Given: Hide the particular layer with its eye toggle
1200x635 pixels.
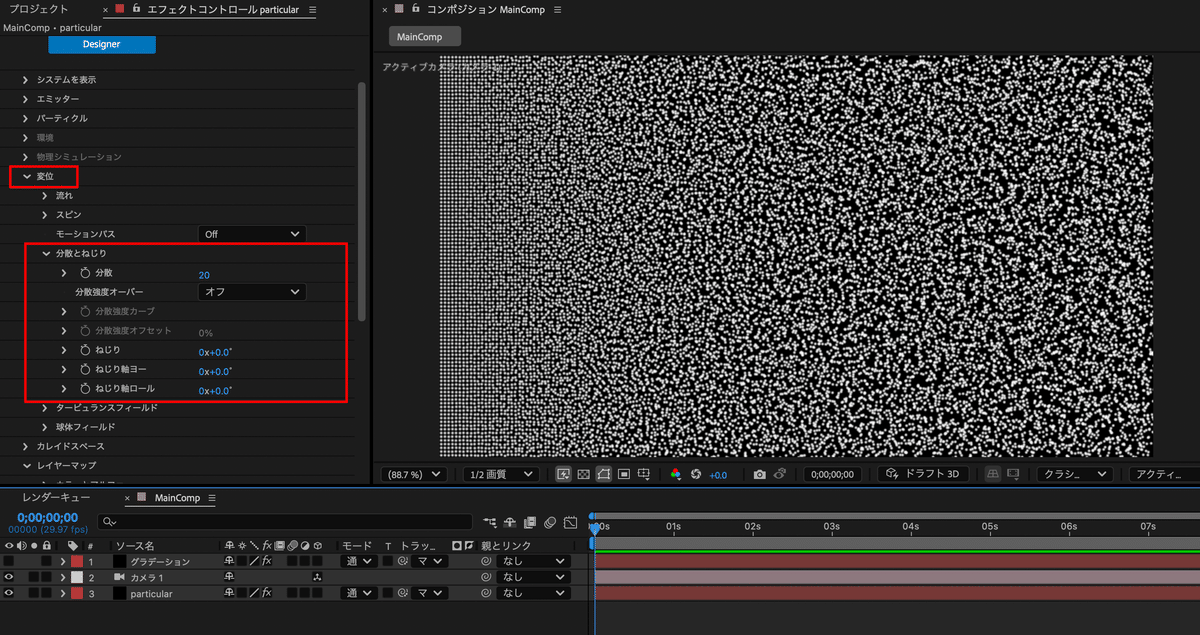Looking at the screenshot, I should coord(9,592).
